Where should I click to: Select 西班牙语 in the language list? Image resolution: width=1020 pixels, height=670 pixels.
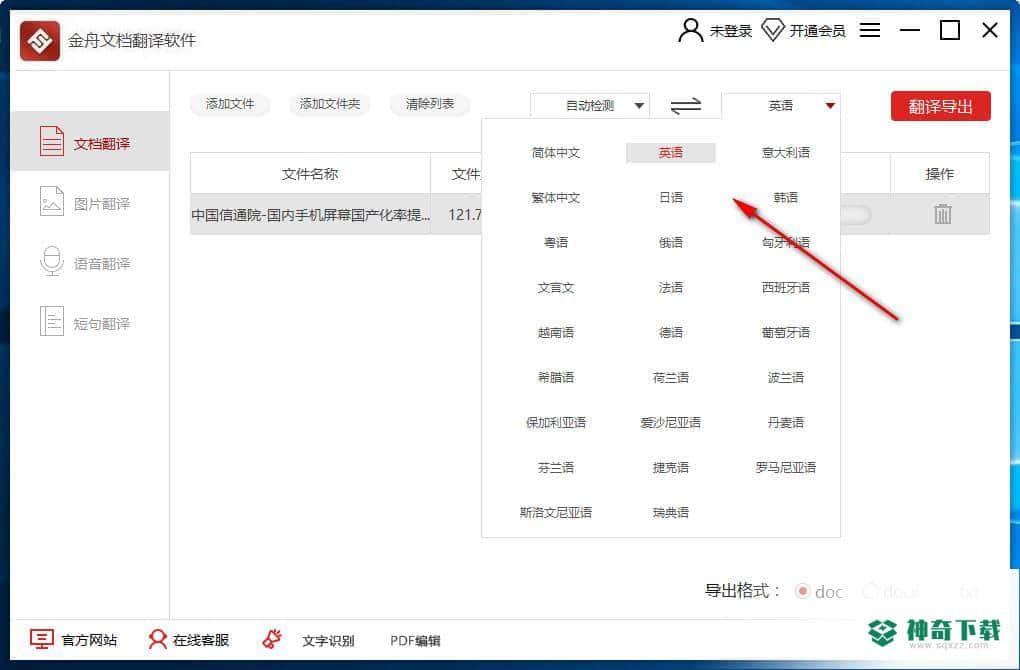786,288
